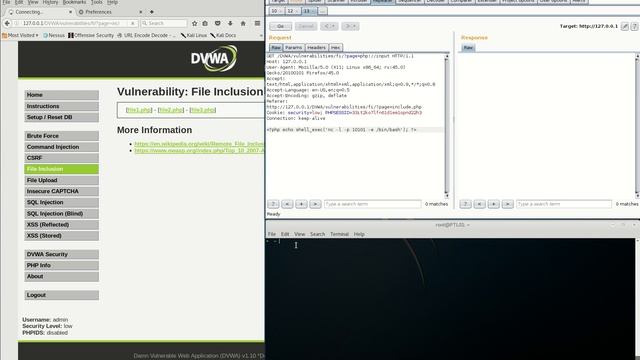The height and width of the screenshot is (360, 640).
Task: Open DVWA Security settings page
Action: [x=62, y=254]
